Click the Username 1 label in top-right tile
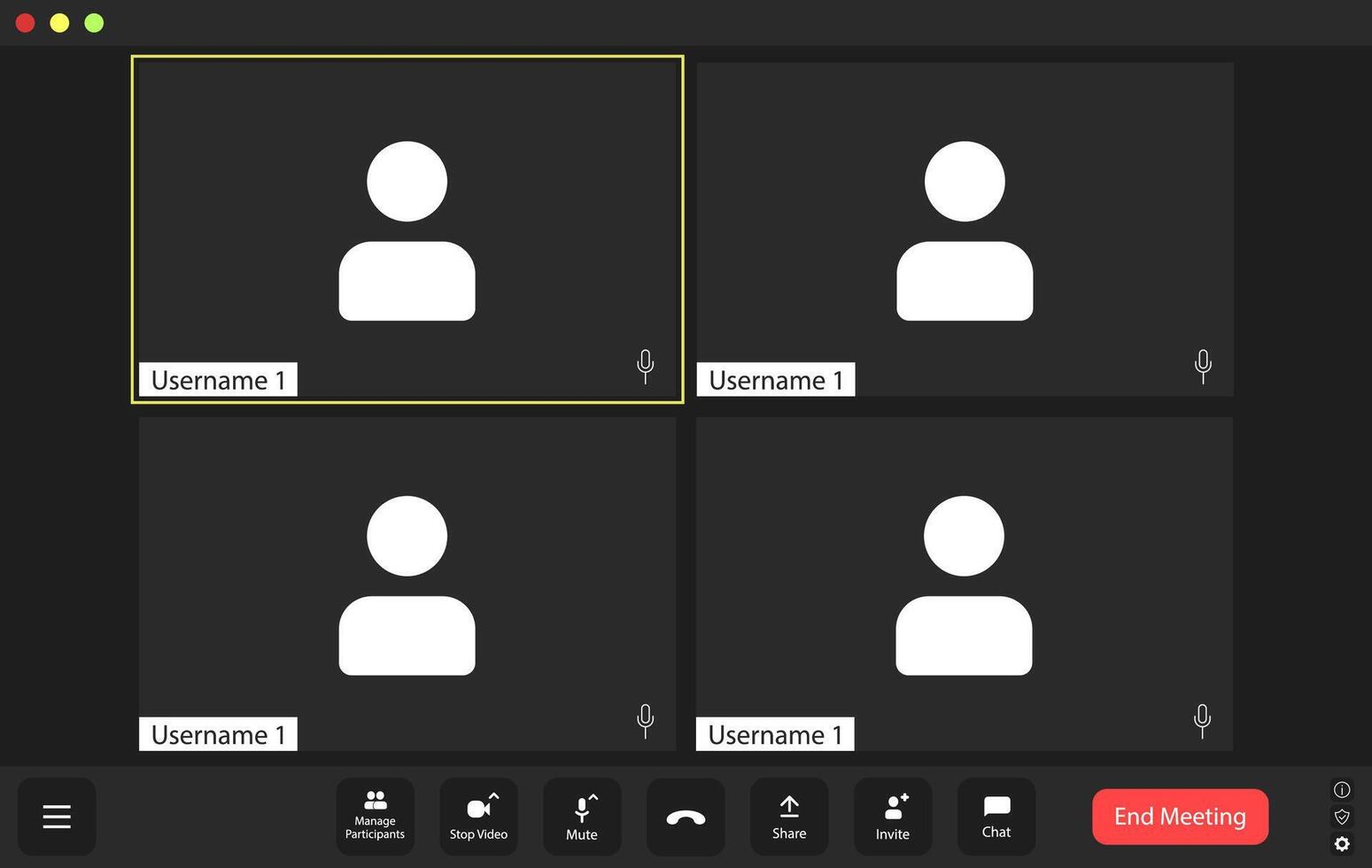The height and width of the screenshot is (868, 1372). [x=776, y=380]
